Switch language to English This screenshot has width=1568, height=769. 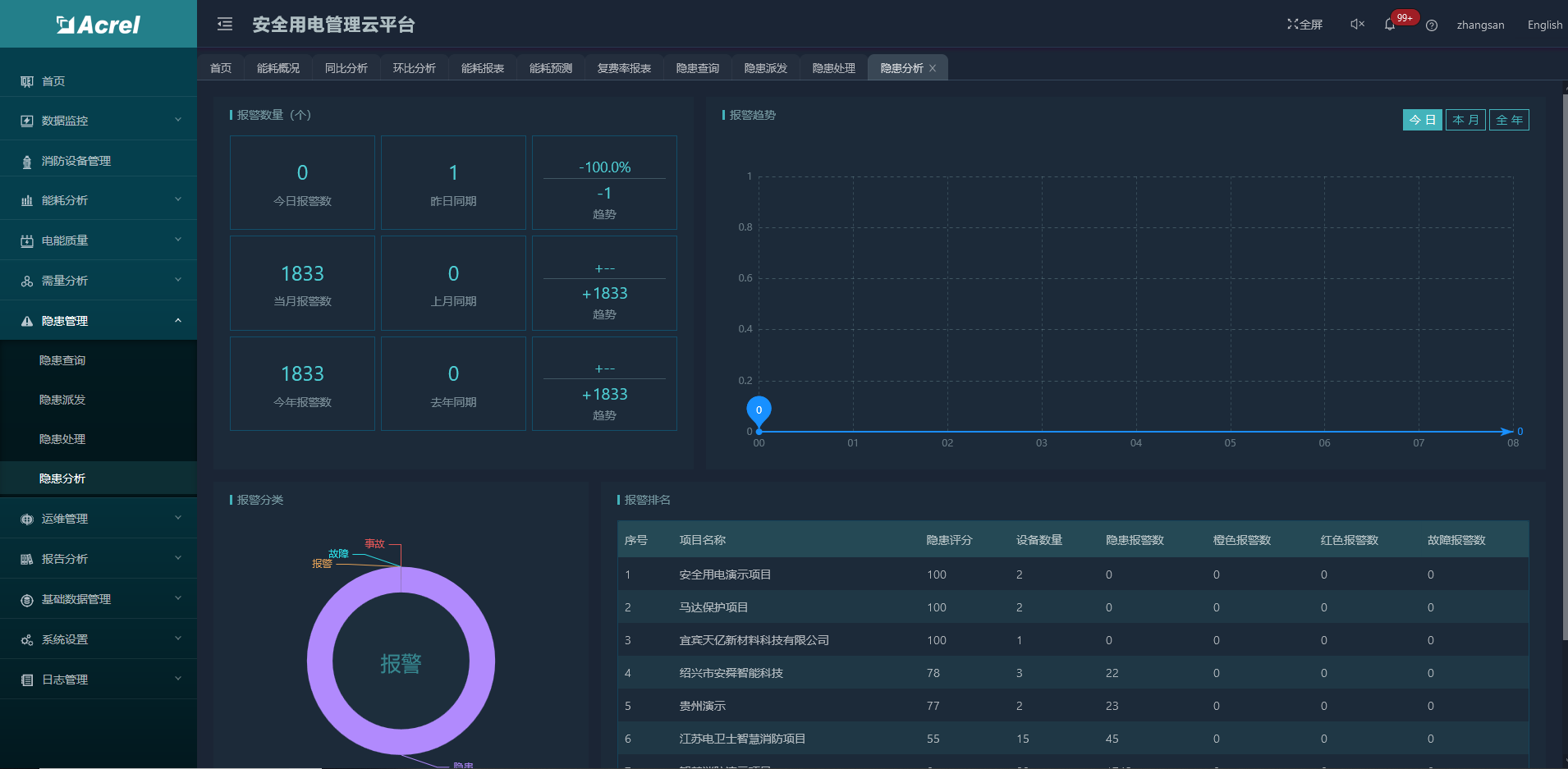click(x=1544, y=25)
